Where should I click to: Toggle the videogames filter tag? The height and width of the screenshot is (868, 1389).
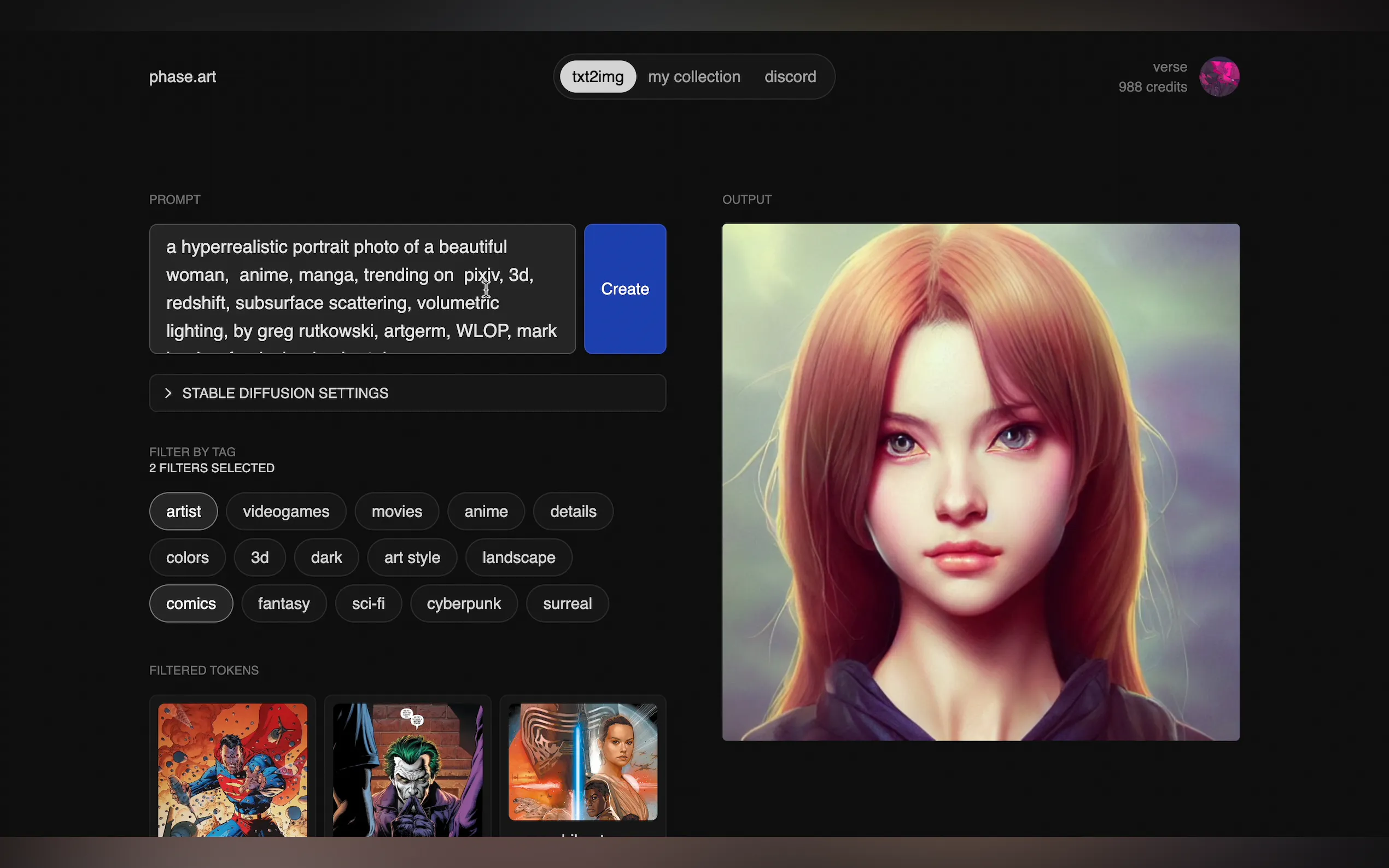[285, 512]
